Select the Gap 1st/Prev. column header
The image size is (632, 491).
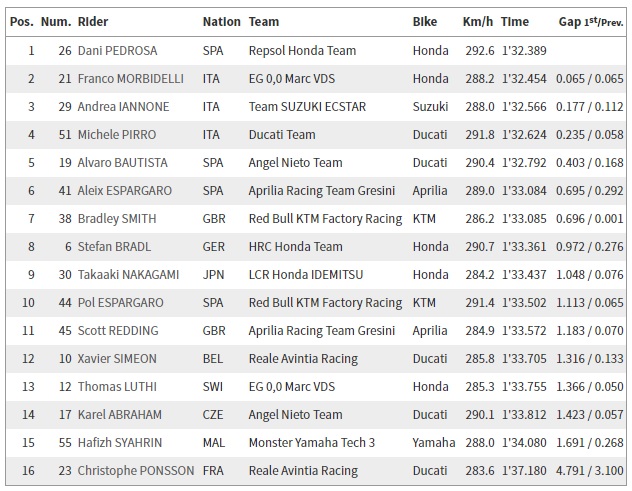coord(591,22)
